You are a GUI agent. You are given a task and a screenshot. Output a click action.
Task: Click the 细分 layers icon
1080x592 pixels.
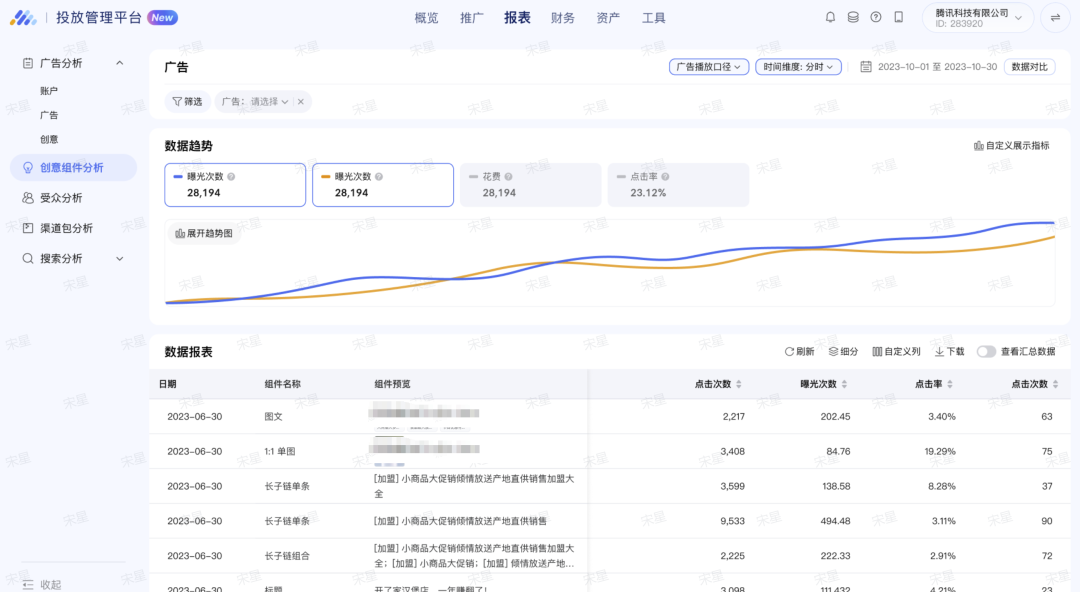pyautogui.click(x=843, y=352)
